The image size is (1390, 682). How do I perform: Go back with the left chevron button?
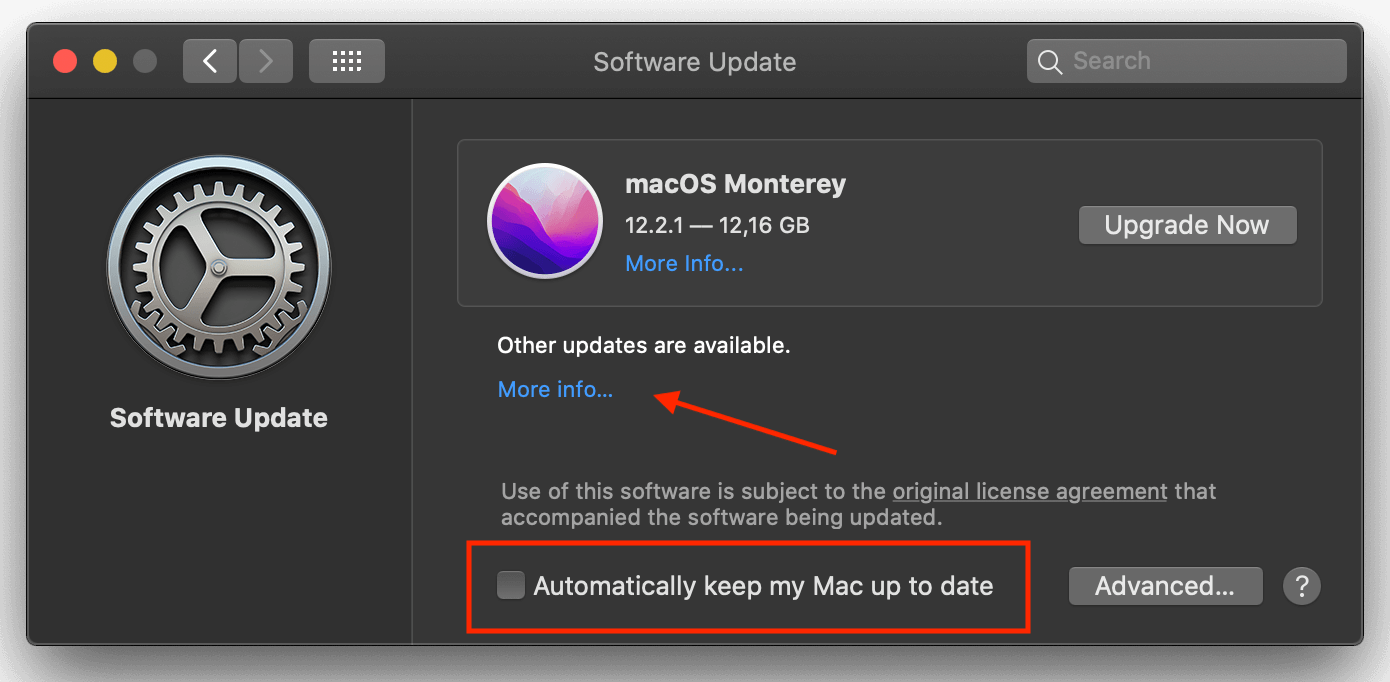[210, 62]
